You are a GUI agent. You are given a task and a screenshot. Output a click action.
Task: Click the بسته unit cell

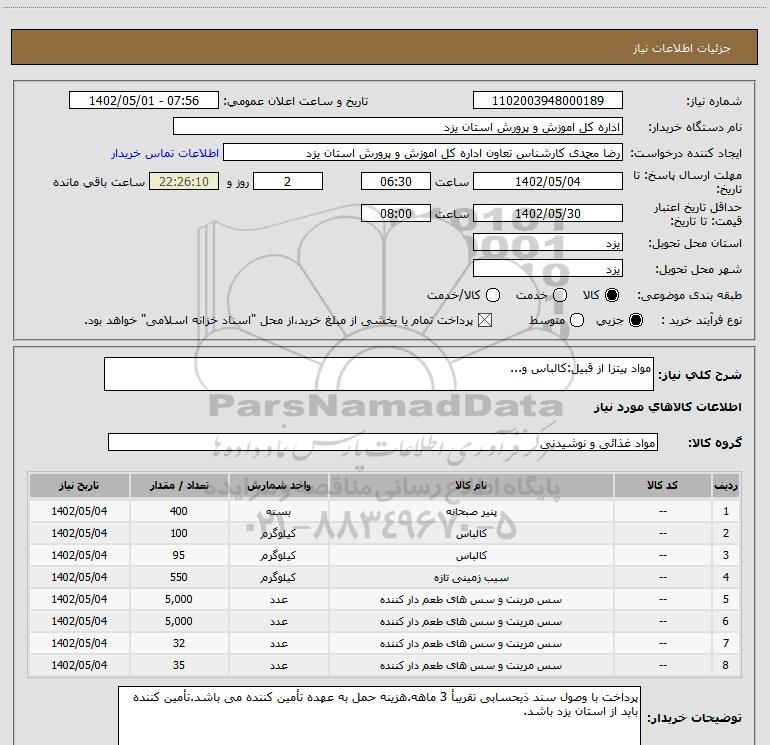278,512
